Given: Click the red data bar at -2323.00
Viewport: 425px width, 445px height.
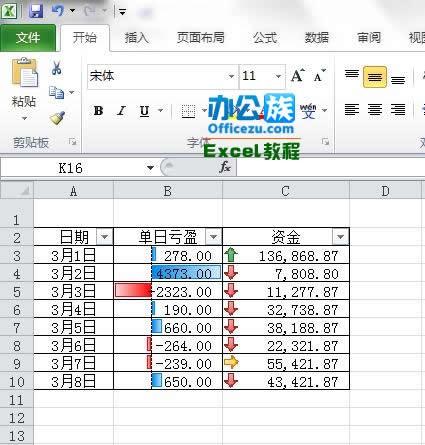Looking at the screenshot, I should 133,291.
